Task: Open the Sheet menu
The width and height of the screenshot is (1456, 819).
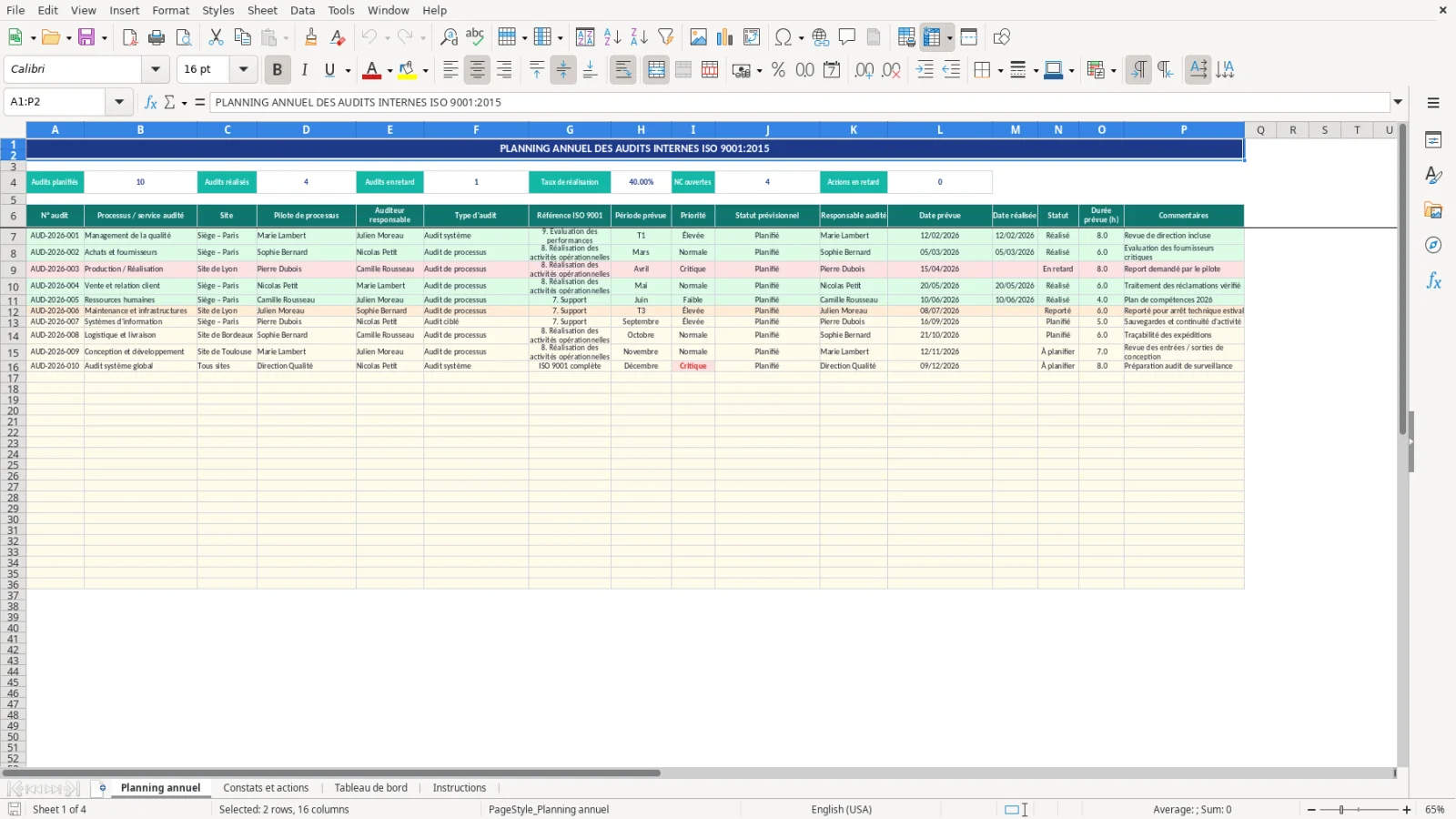Action: (x=262, y=10)
